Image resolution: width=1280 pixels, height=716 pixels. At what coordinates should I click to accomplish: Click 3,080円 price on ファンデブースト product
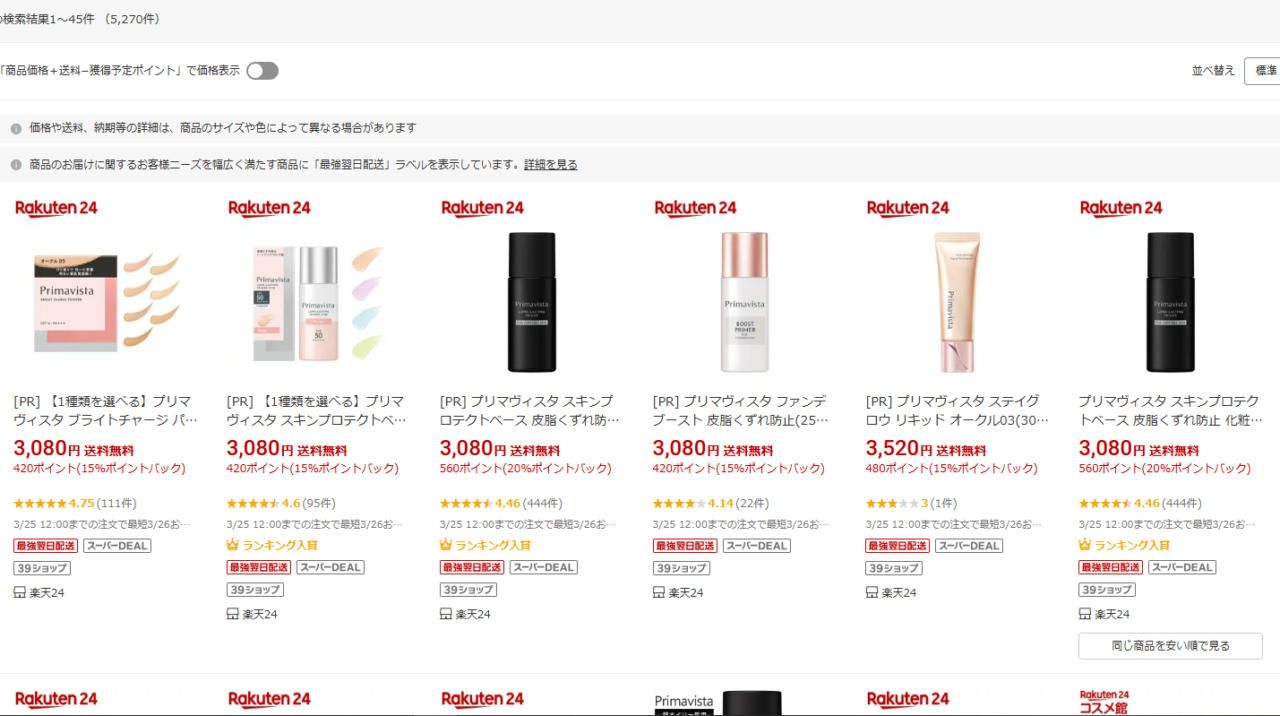[686, 449]
